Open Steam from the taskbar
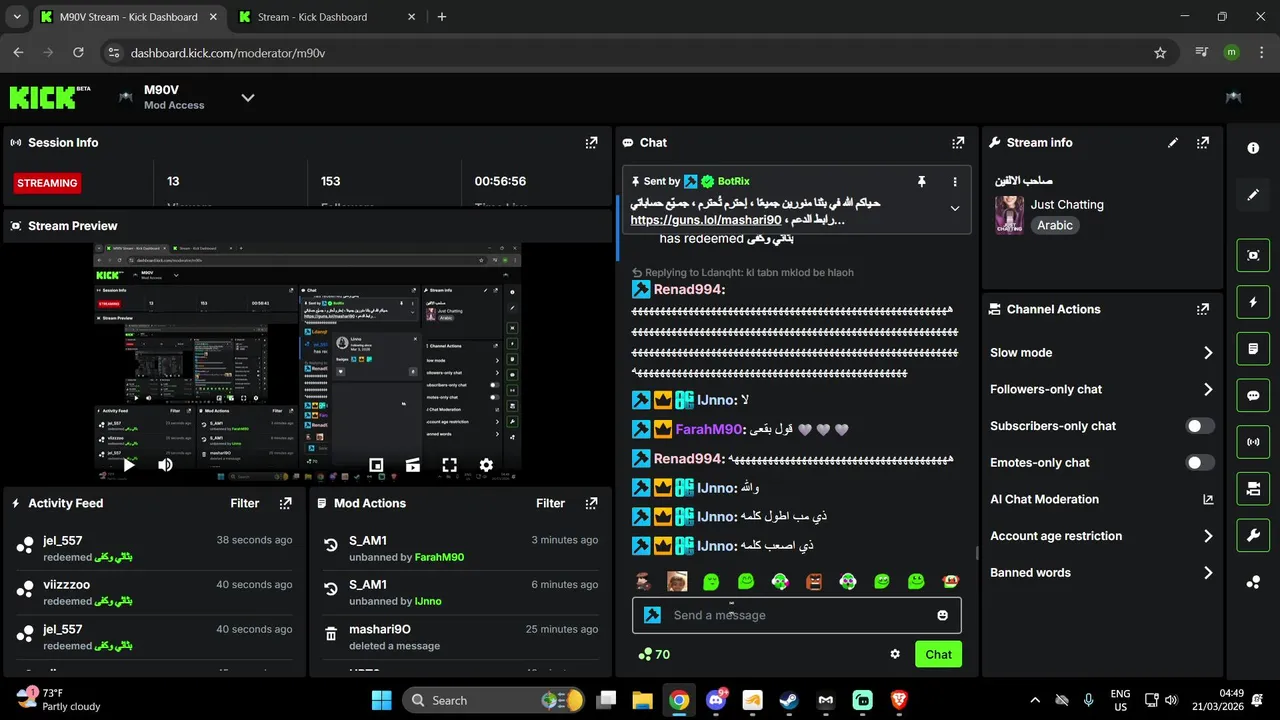1280x720 pixels. pos(789,700)
